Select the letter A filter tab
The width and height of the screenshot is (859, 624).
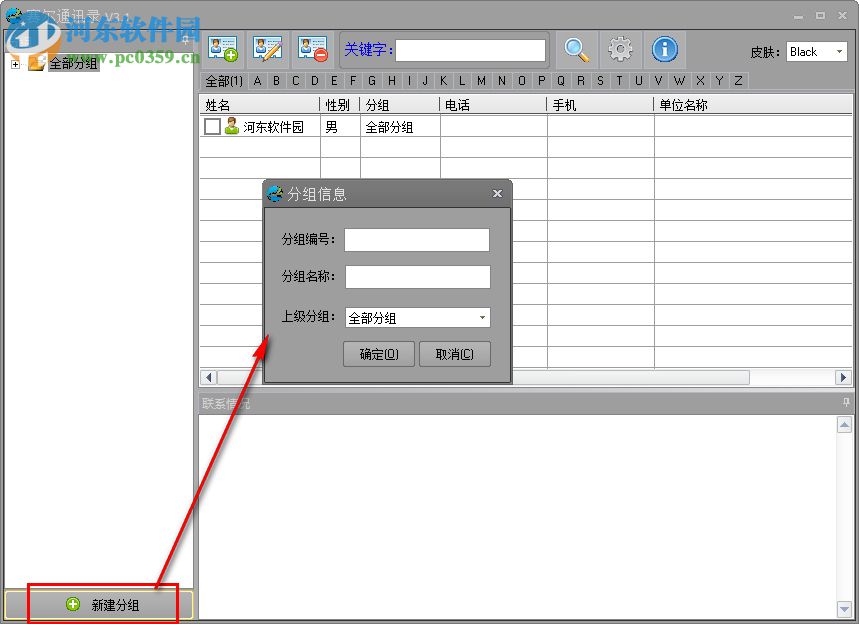[256, 81]
